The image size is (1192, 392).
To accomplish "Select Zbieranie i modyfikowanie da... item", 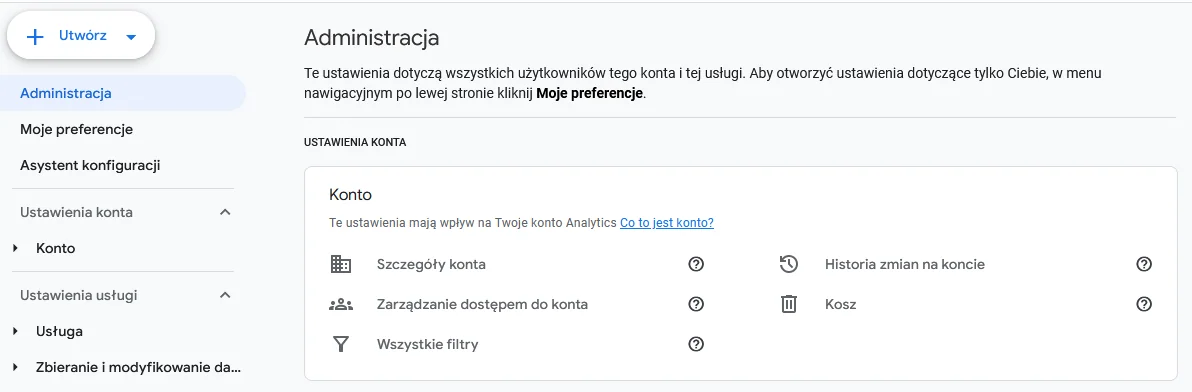I will pos(138,368).
